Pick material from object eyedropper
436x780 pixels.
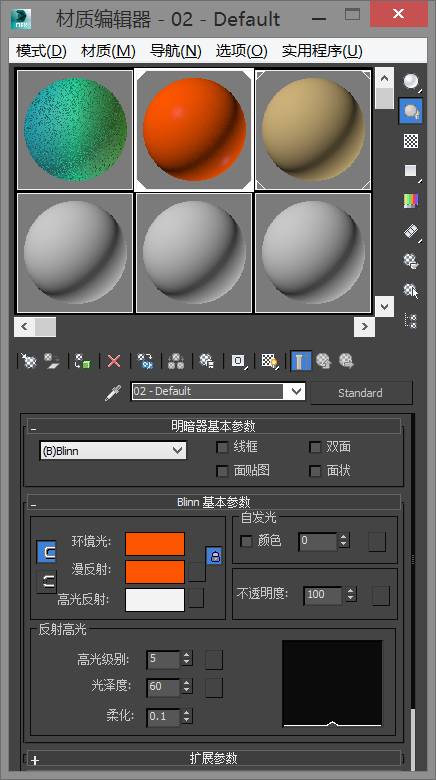coord(113,392)
